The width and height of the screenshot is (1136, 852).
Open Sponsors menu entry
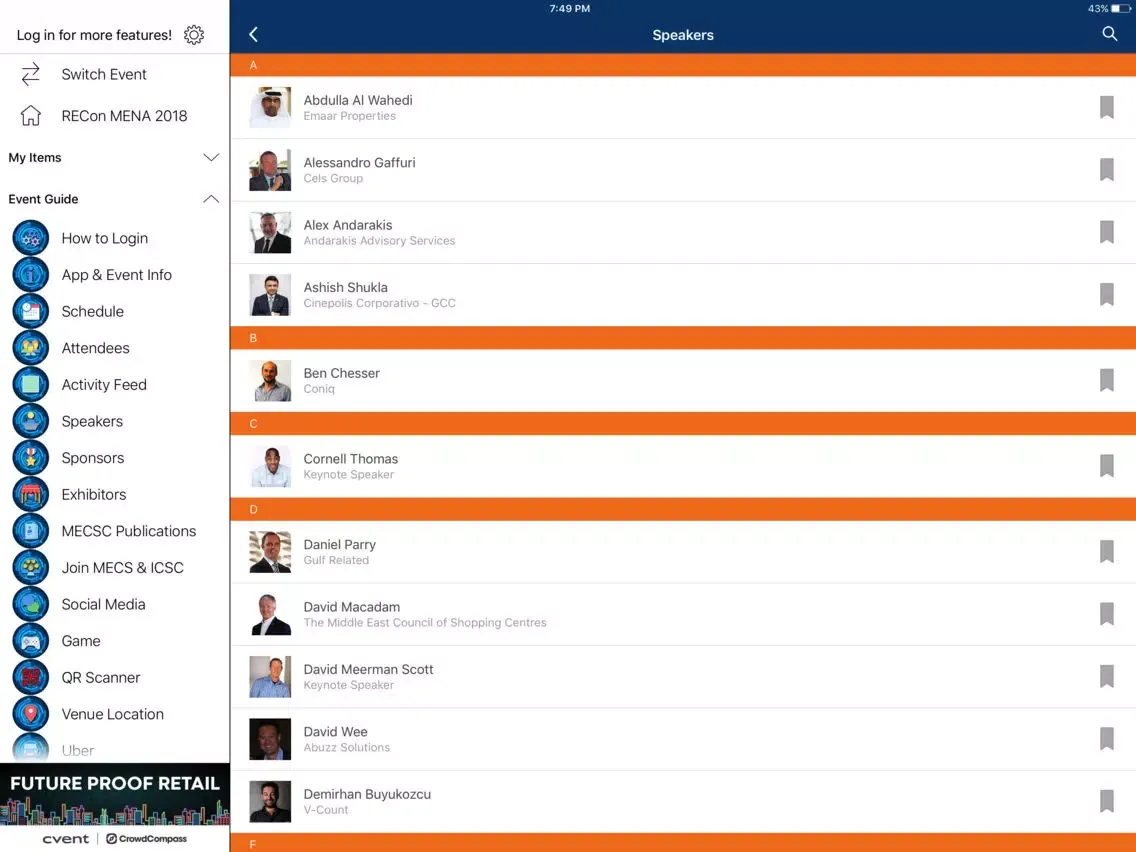coord(93,458)
